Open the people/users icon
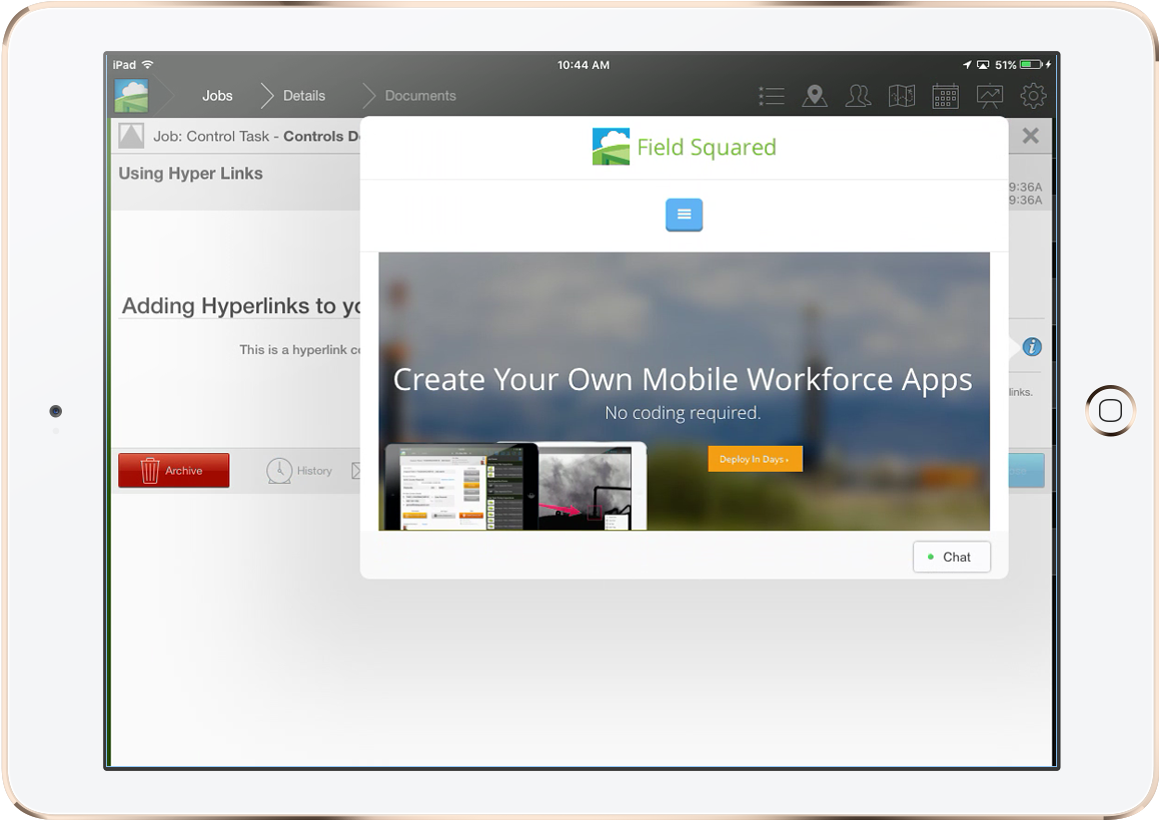This screenshot has width=1159, height=820. point(858,96)
